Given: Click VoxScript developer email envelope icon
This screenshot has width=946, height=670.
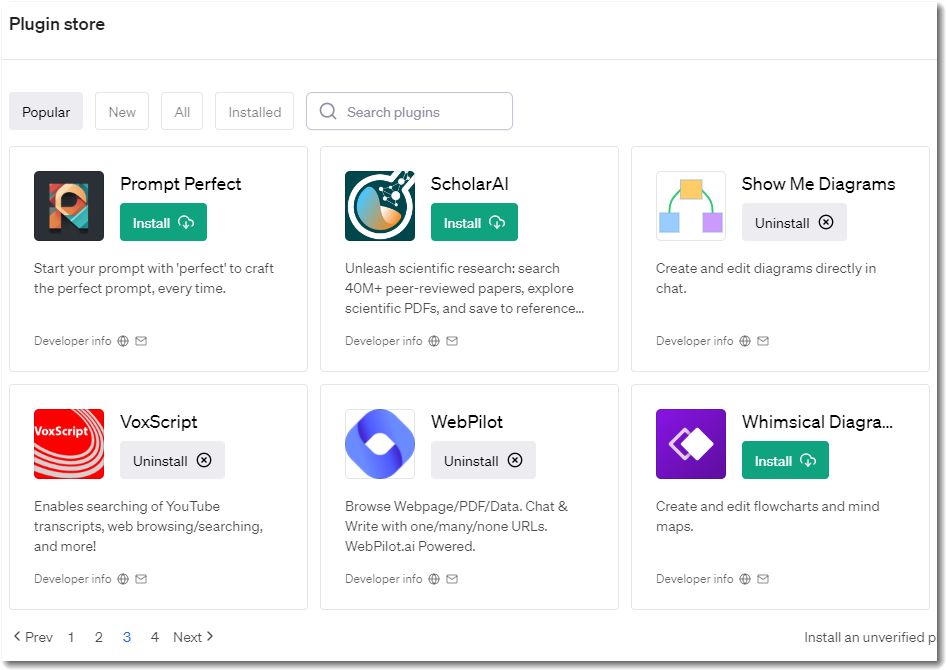Looking at the screenshot, I should point(141,579).
